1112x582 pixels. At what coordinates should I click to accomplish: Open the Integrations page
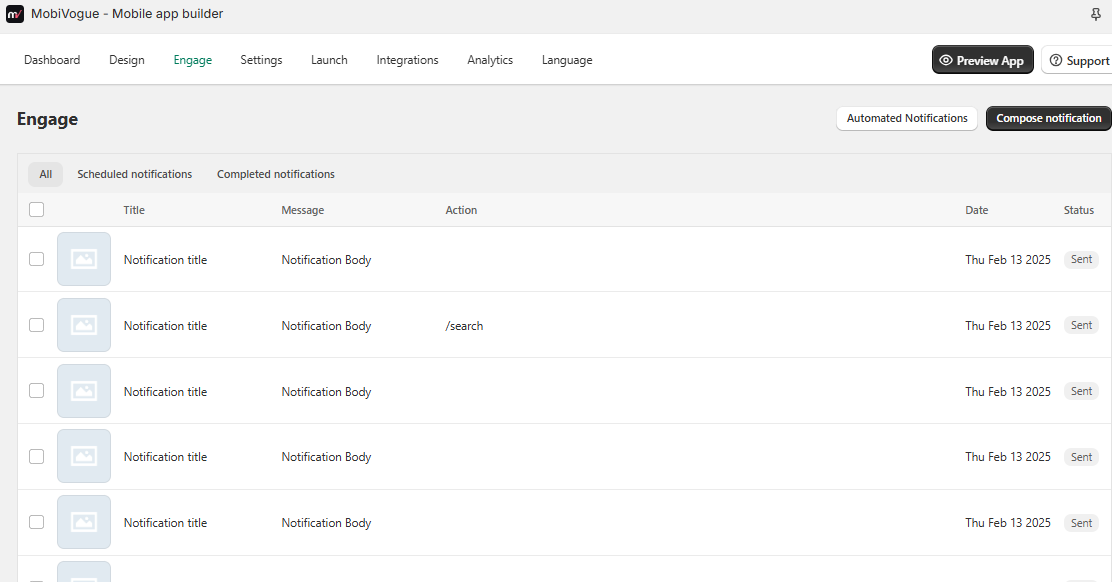click(x=407, y=60)
